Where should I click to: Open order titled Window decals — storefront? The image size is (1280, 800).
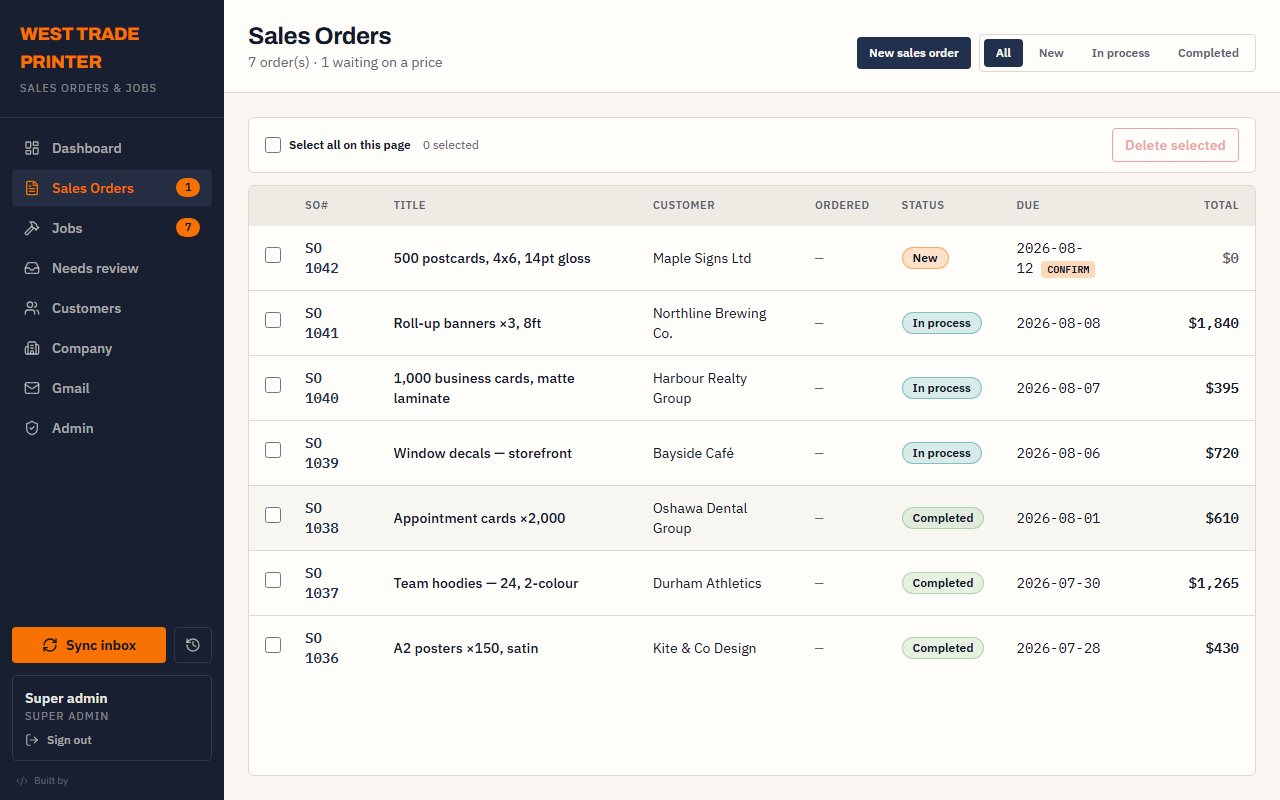tap(483, 453)
